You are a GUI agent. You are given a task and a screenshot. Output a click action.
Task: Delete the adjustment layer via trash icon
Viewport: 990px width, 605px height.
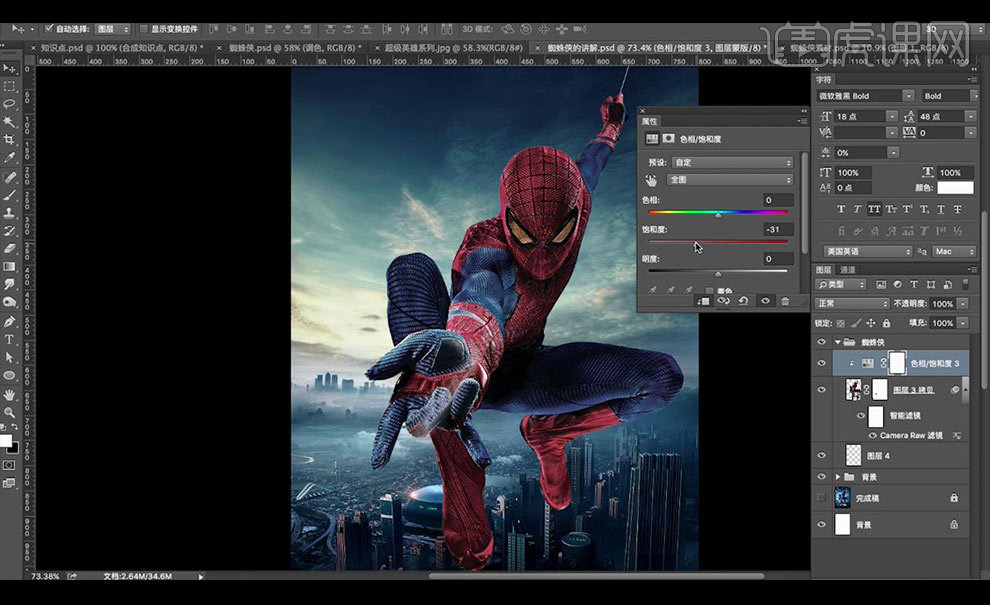[x=785, y=301]
